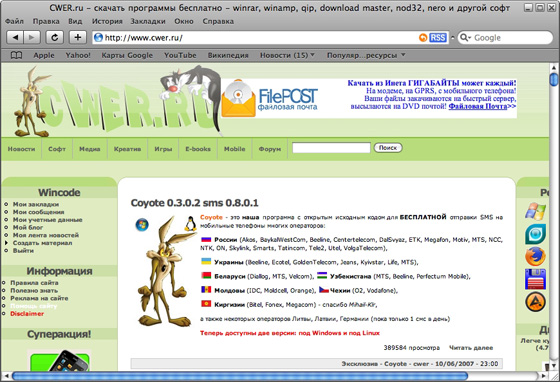Click the Windows Vista orb icon in article

tap(142, 225)
